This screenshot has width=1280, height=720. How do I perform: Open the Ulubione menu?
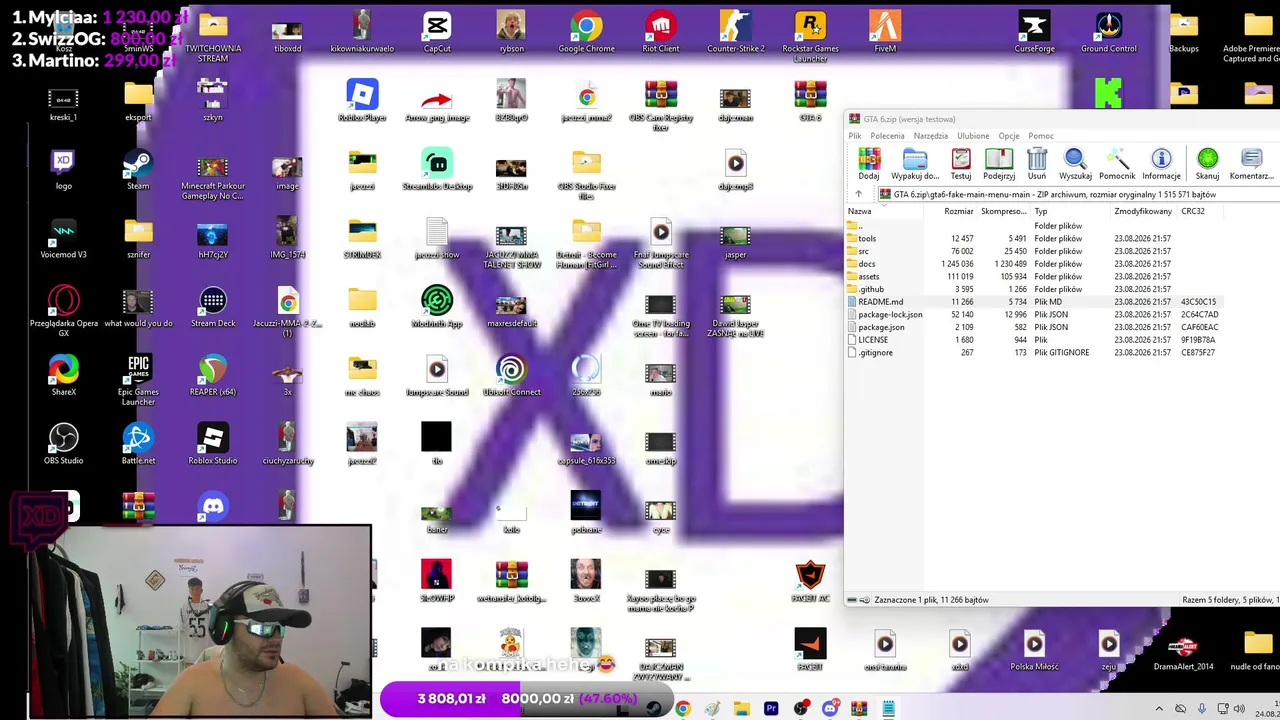(973, 136)
